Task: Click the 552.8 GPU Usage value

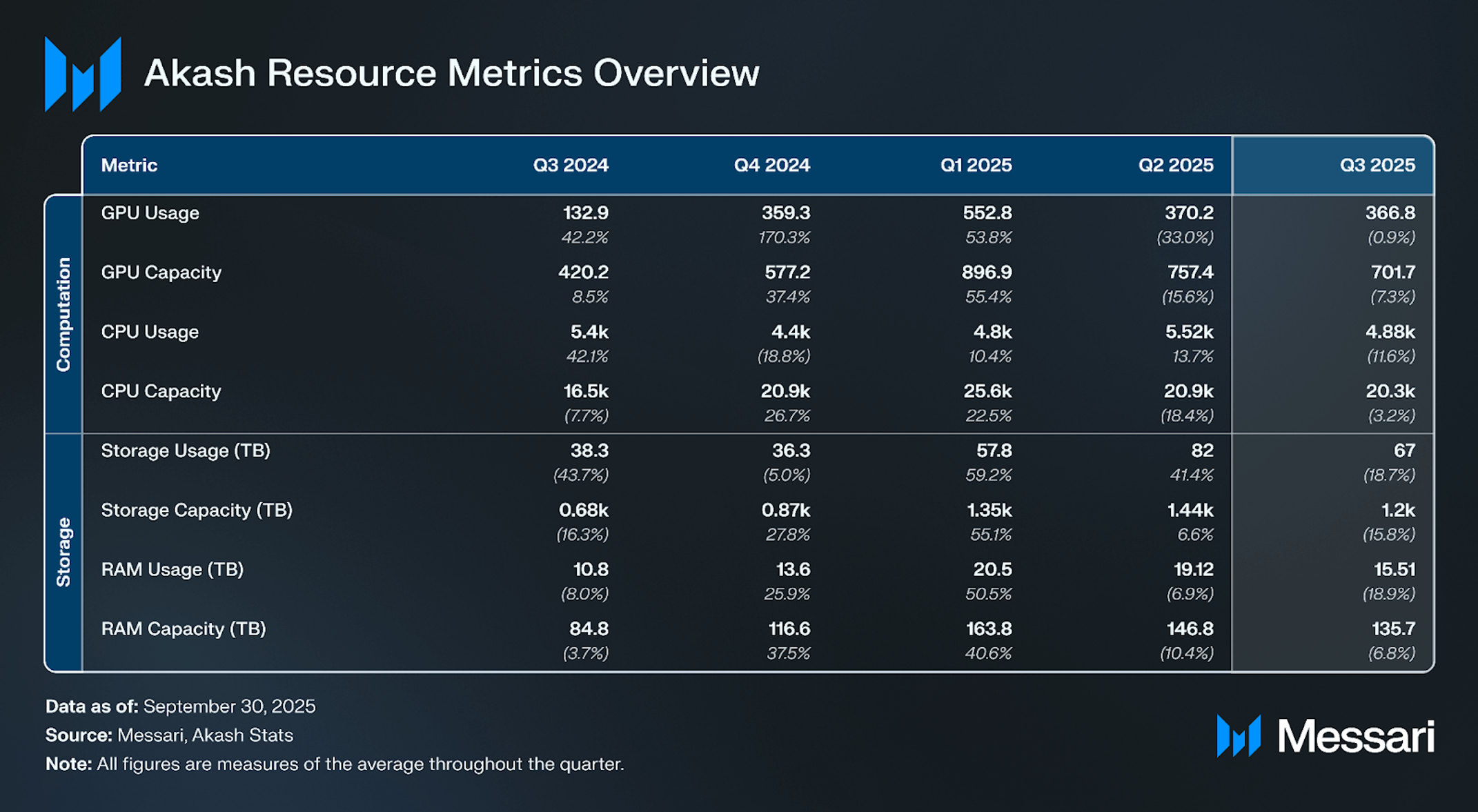Action: pos(987,213)
